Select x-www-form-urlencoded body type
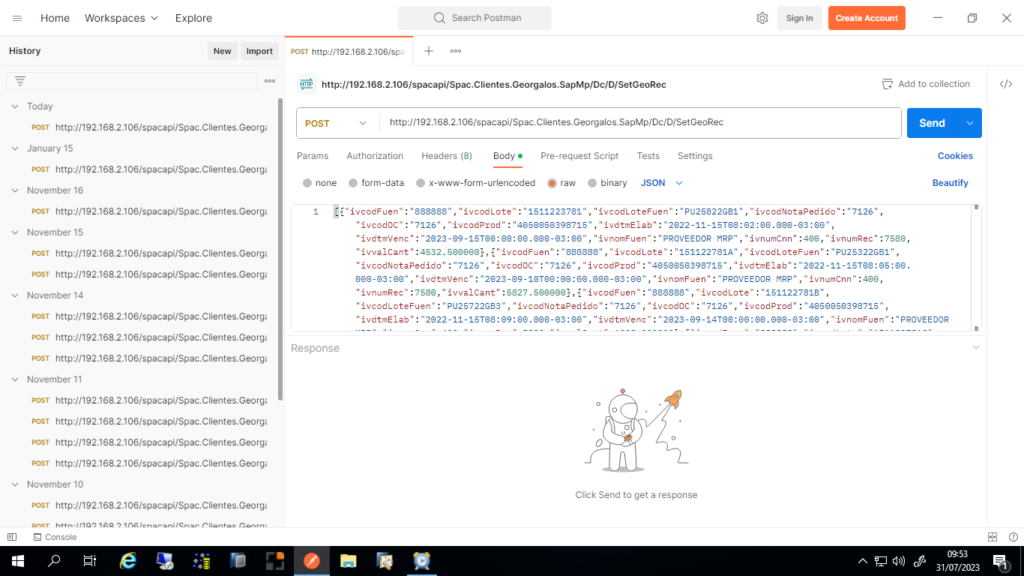1024x576 pixels. pos(421,184)
